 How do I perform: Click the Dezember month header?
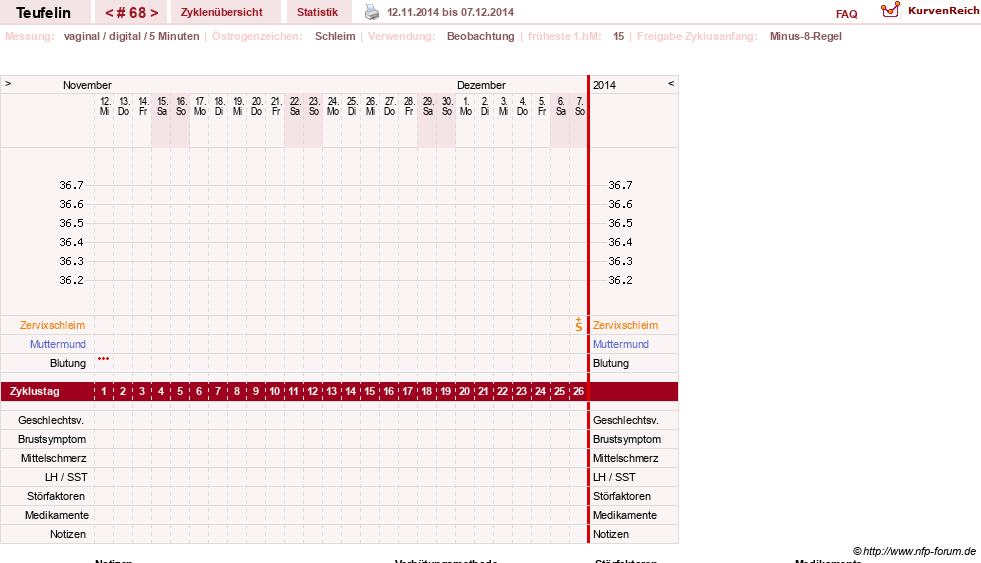click(481, 85)
